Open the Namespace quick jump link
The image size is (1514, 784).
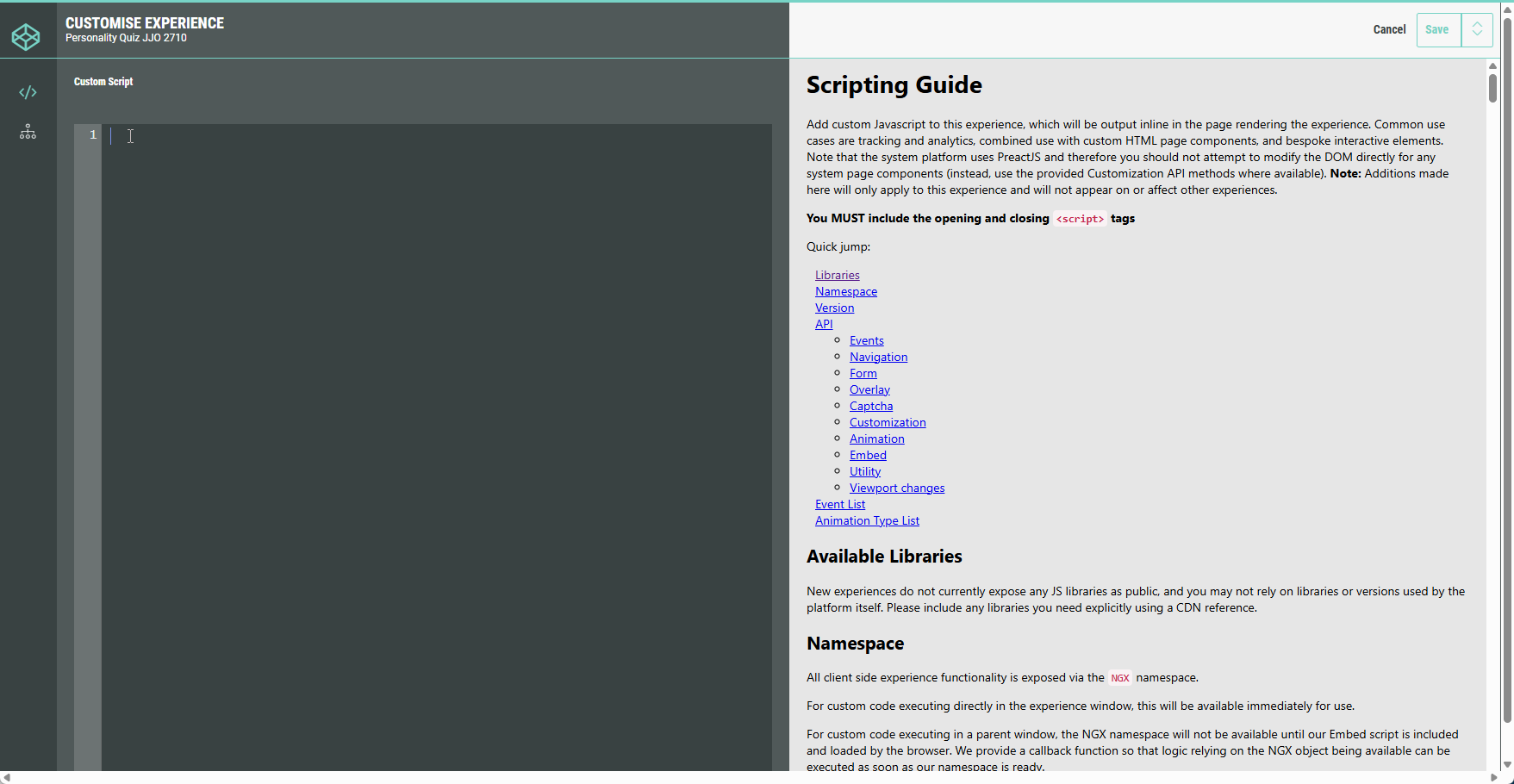845,292
